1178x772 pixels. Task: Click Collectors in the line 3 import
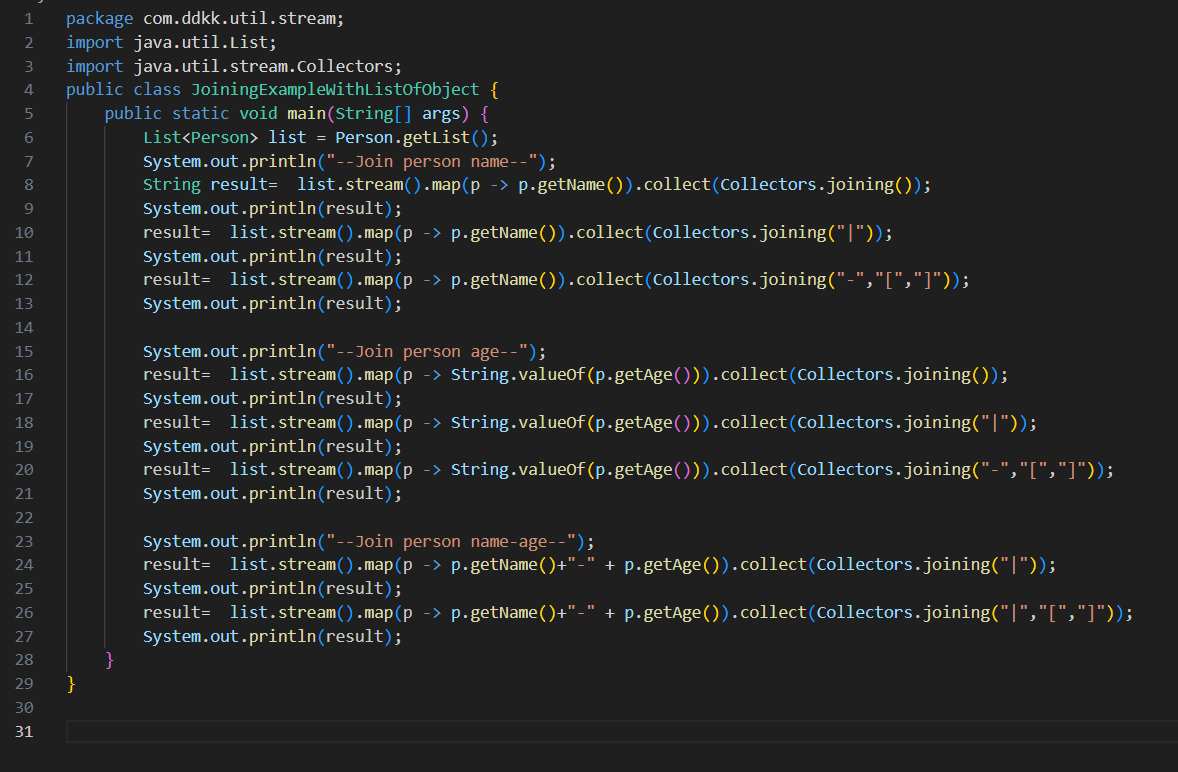point(348,66)
